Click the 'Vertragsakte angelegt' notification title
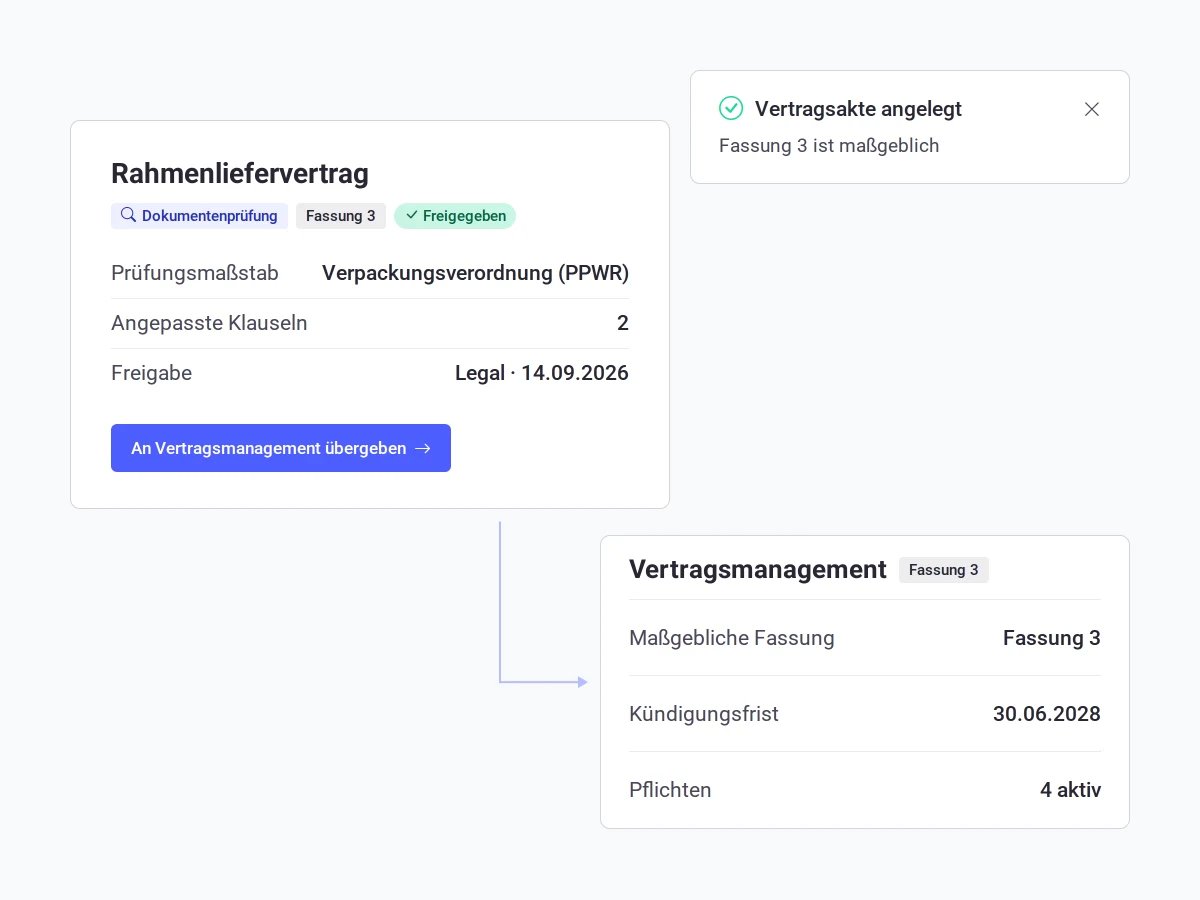 pyautogui.click(x=858, y=109)
